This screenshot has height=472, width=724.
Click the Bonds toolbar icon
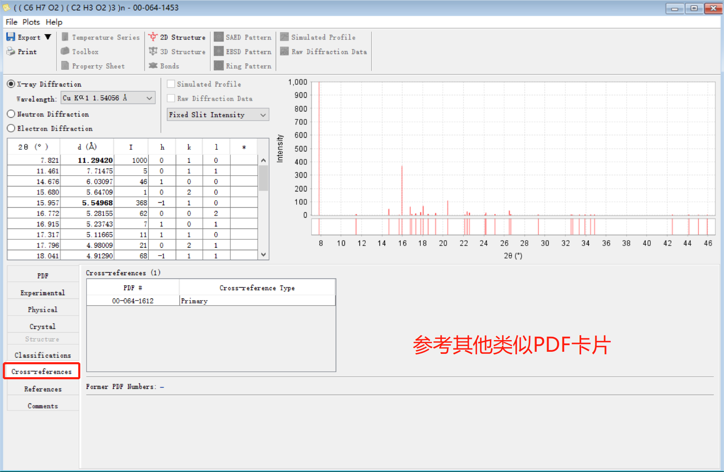pyautogui.click(x=153, y=66)
